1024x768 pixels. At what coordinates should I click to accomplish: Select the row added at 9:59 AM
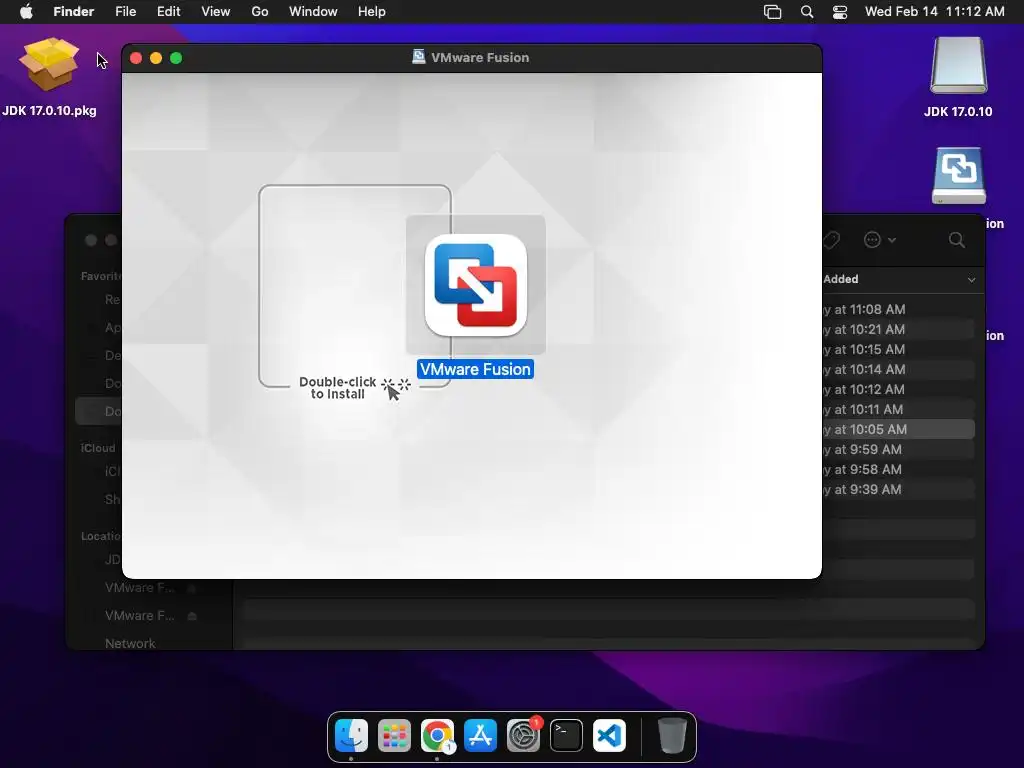point(899,449)
